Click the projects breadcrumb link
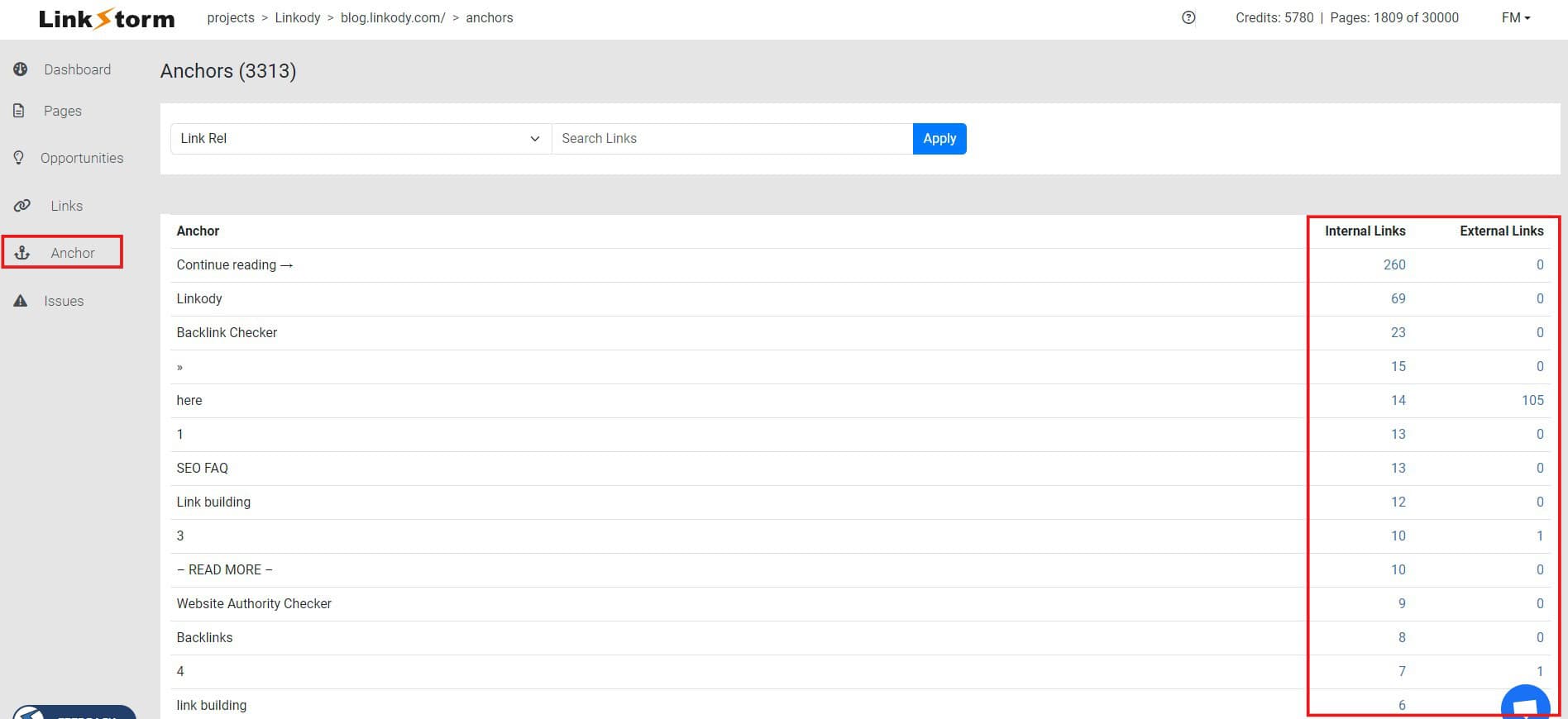 point(231,17)
